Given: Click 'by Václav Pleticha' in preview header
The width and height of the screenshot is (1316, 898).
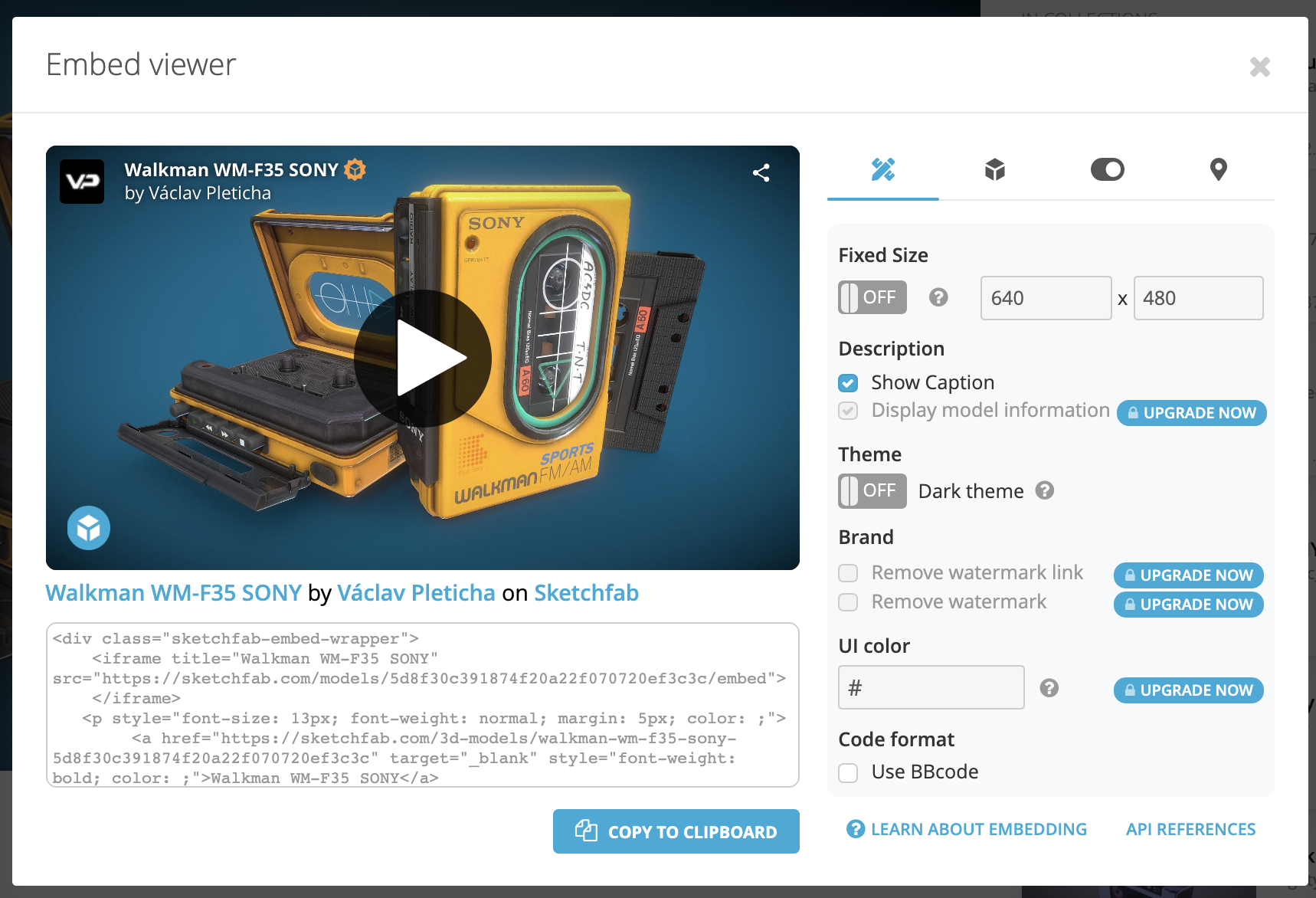Looking at the screenshot, I should (x=198, y=193).
